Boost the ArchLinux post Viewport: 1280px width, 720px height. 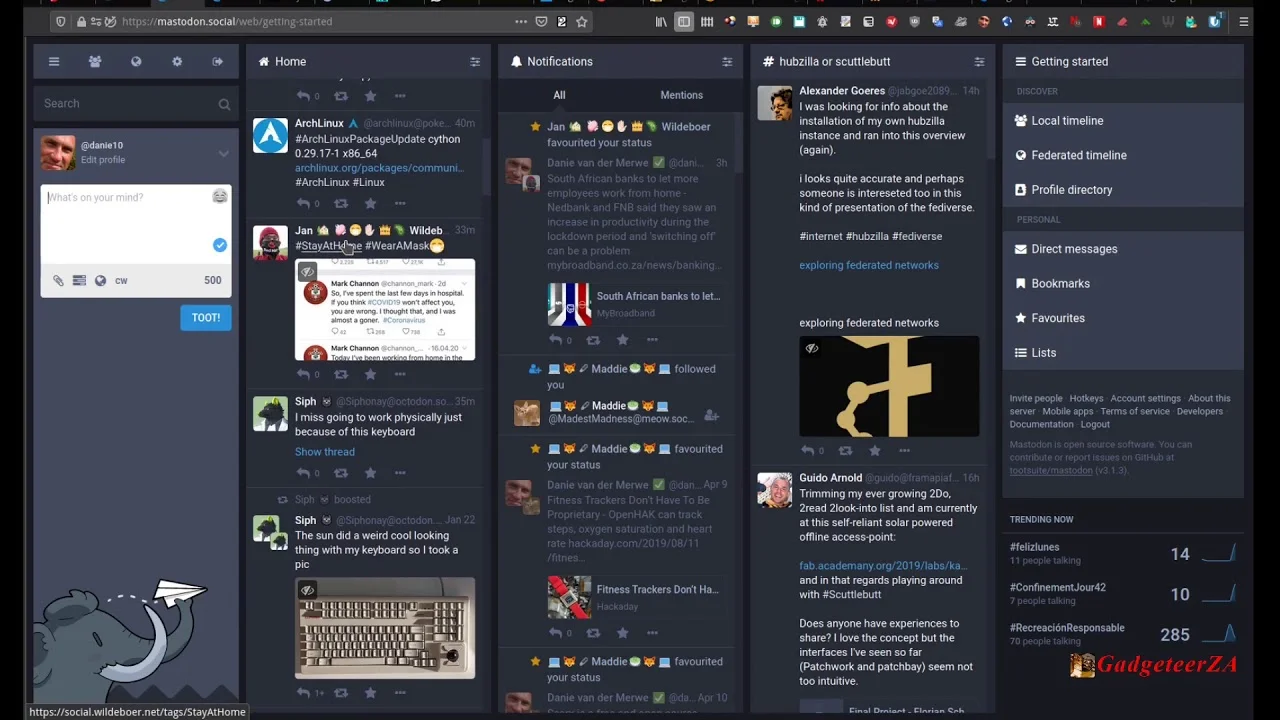[x=341, y=204]
